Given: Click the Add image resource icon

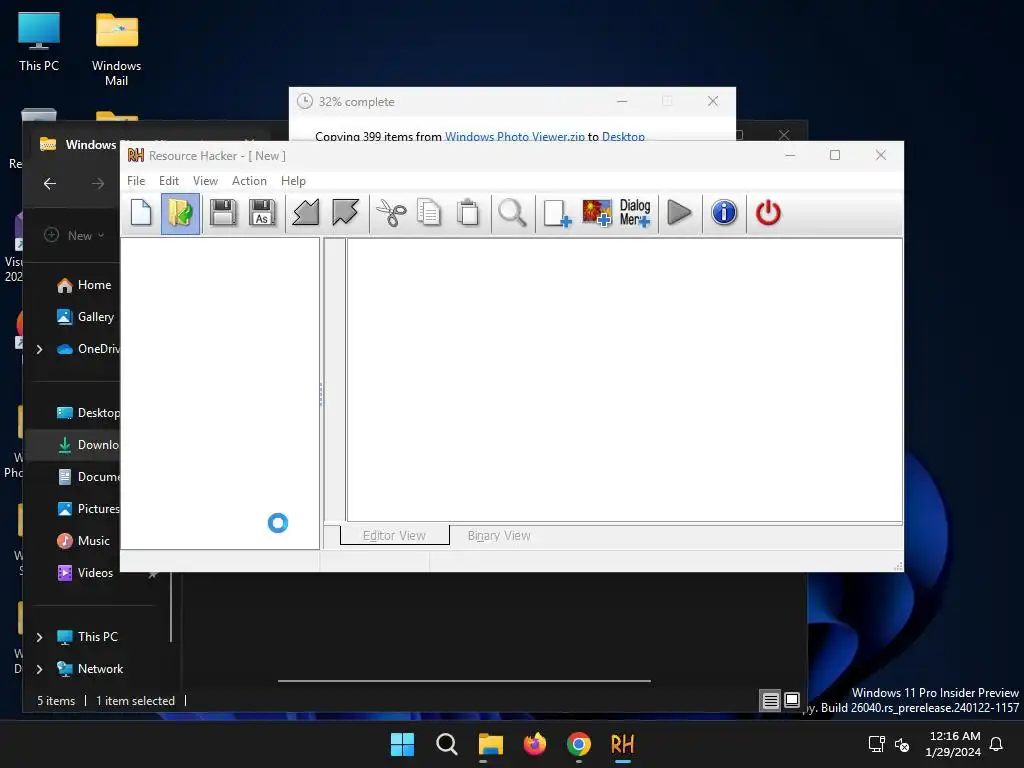Looking at the screenshot, I should pos(596,213).
